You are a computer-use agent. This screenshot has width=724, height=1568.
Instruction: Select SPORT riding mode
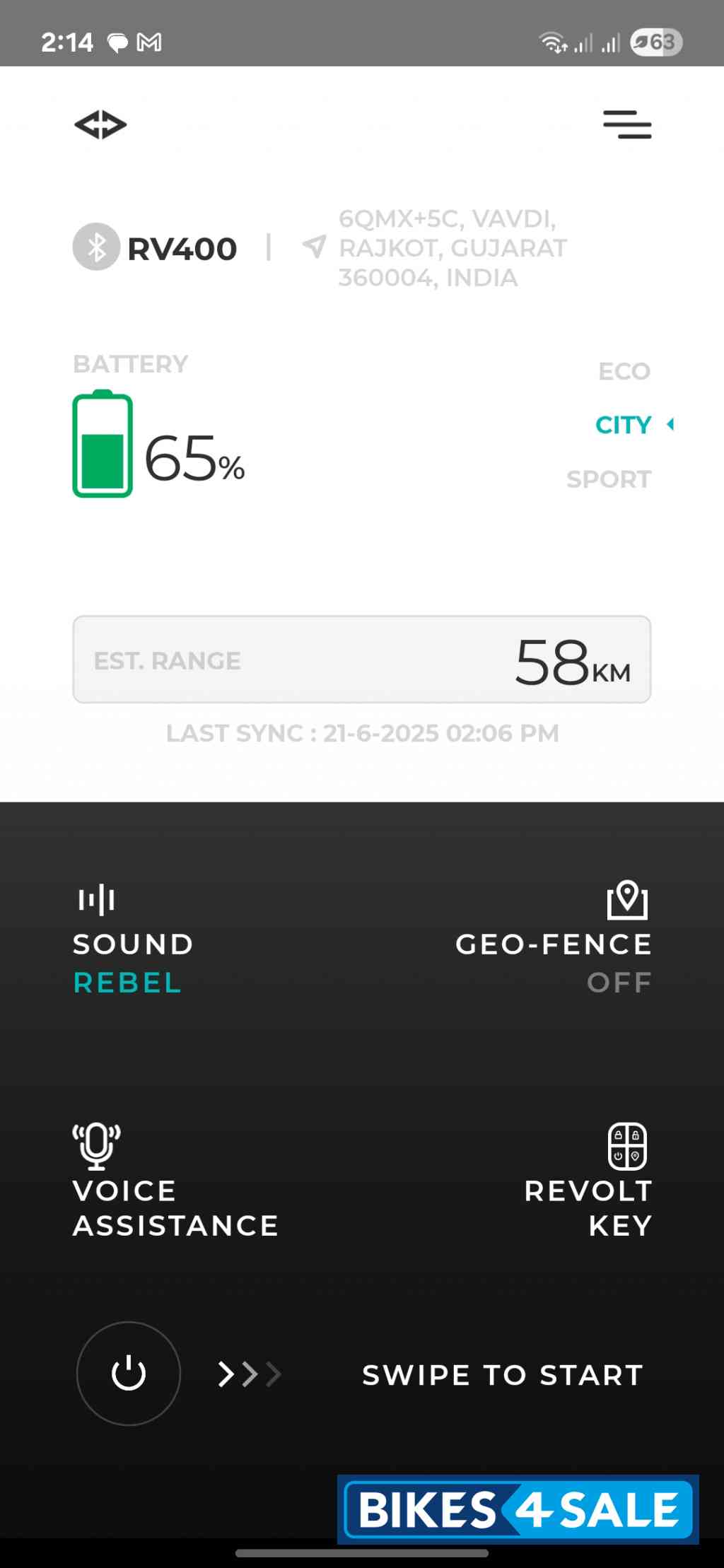tap(609, 479)
